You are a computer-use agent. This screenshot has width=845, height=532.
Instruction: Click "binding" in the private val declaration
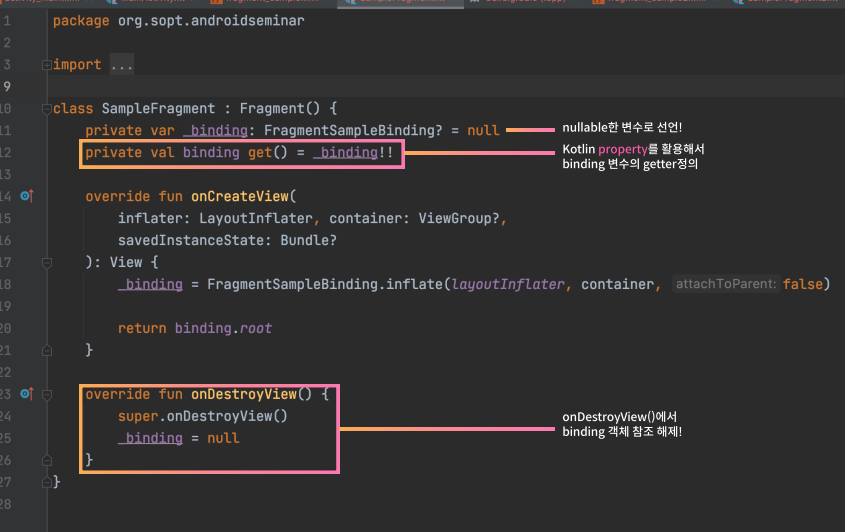coord(211,153)
